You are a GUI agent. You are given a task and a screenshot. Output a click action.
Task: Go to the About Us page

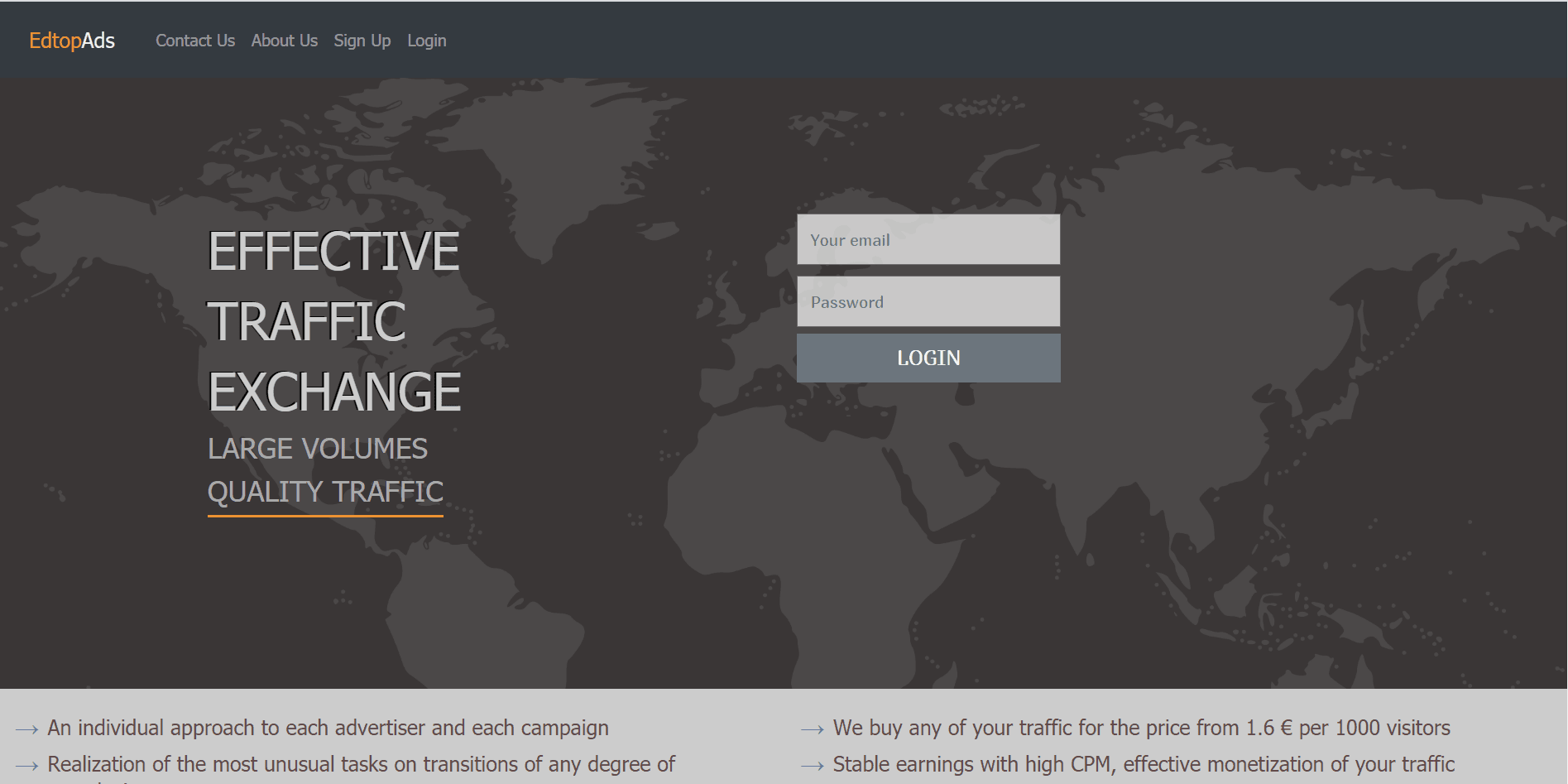284,41
